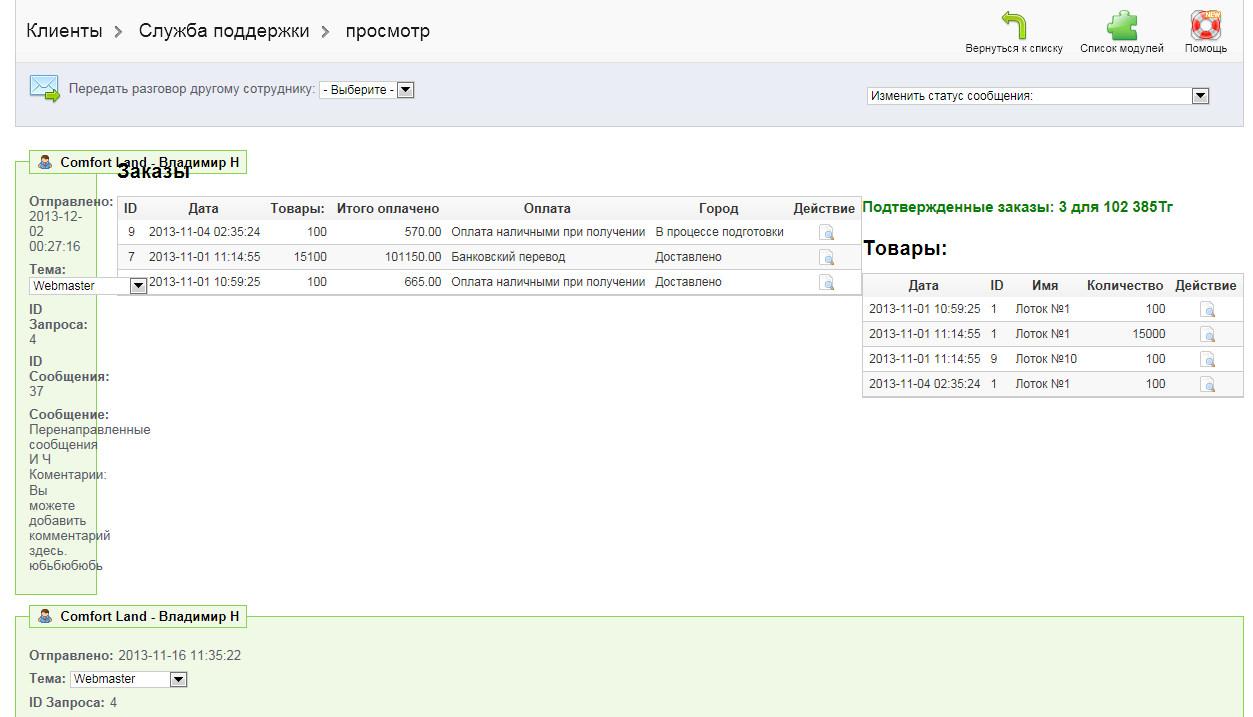Click the envelope transfer conversation icon
The image size is (1253, 717).
pos(44,88)
